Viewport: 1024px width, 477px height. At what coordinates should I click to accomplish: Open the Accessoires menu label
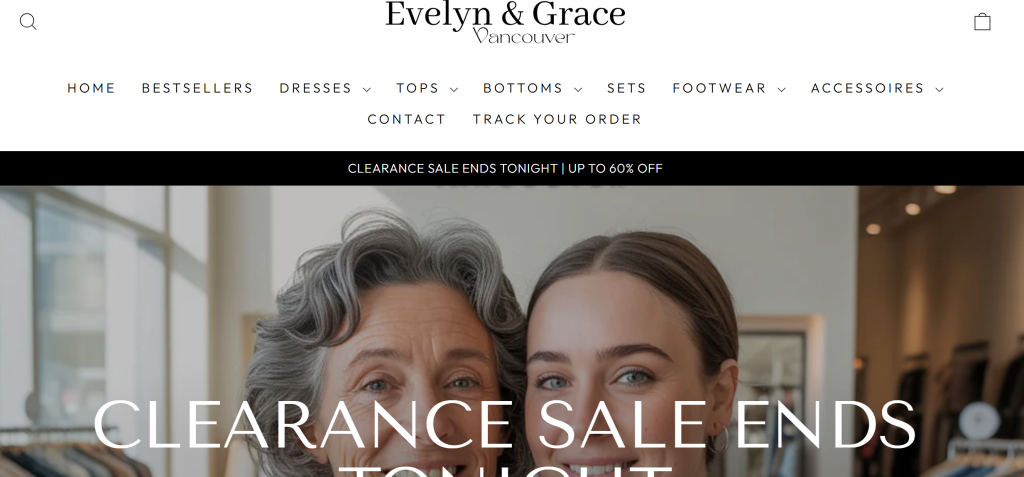pos(868,88)
